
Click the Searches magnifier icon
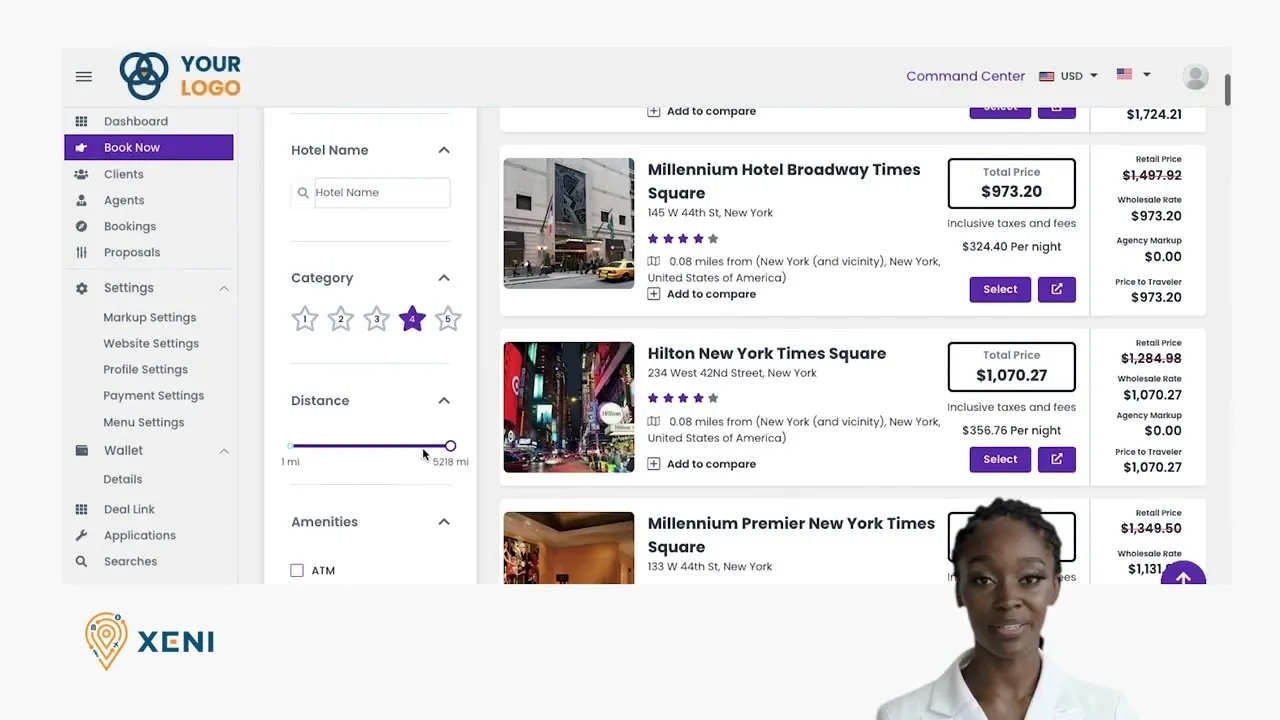(x=82, y=562)
